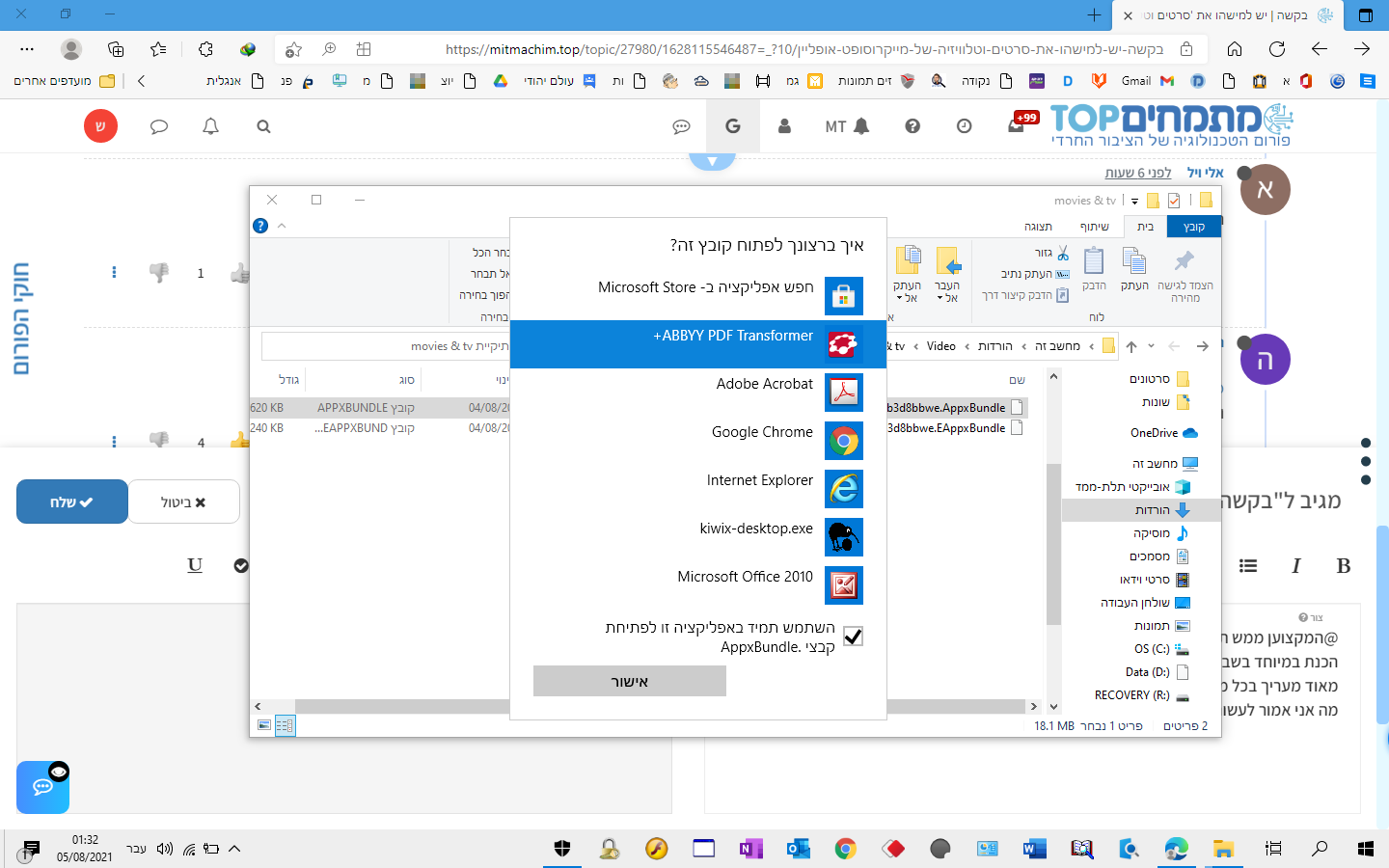Viewport: 1389px width, 868px height.
Task: Confirm with the אישור button
Action: pos(630,681)
